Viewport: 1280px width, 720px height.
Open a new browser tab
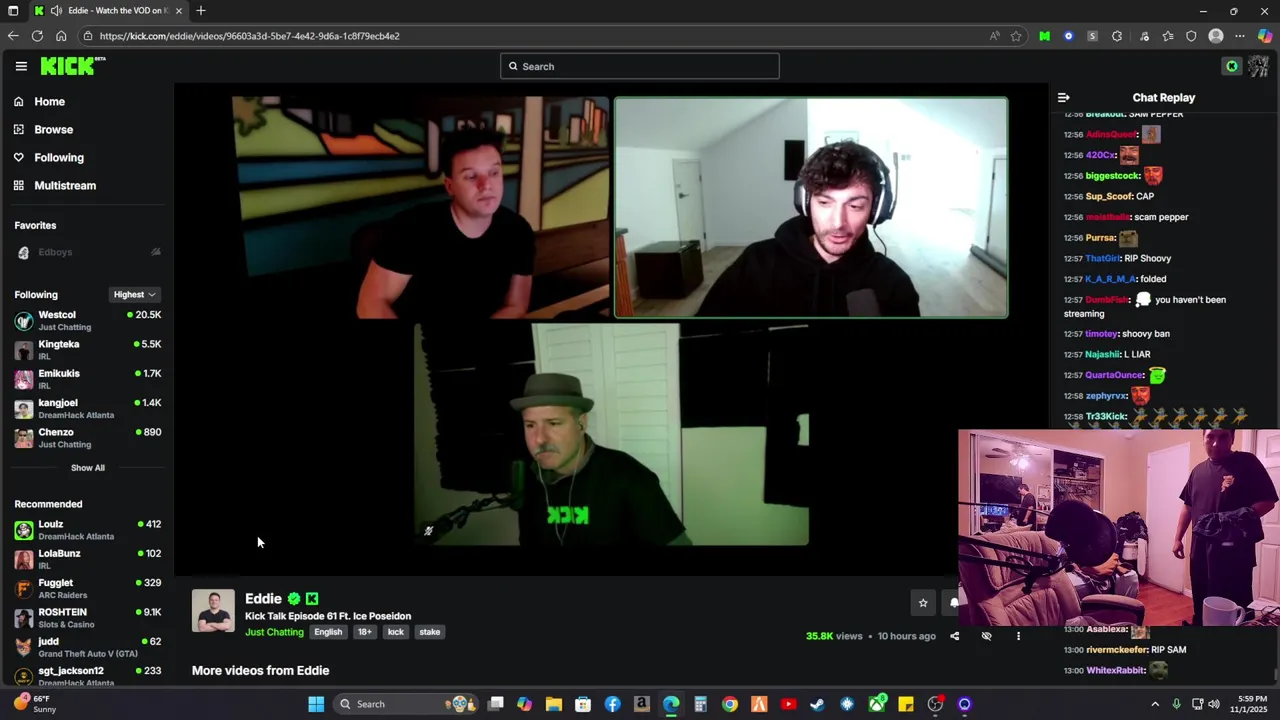201,11
